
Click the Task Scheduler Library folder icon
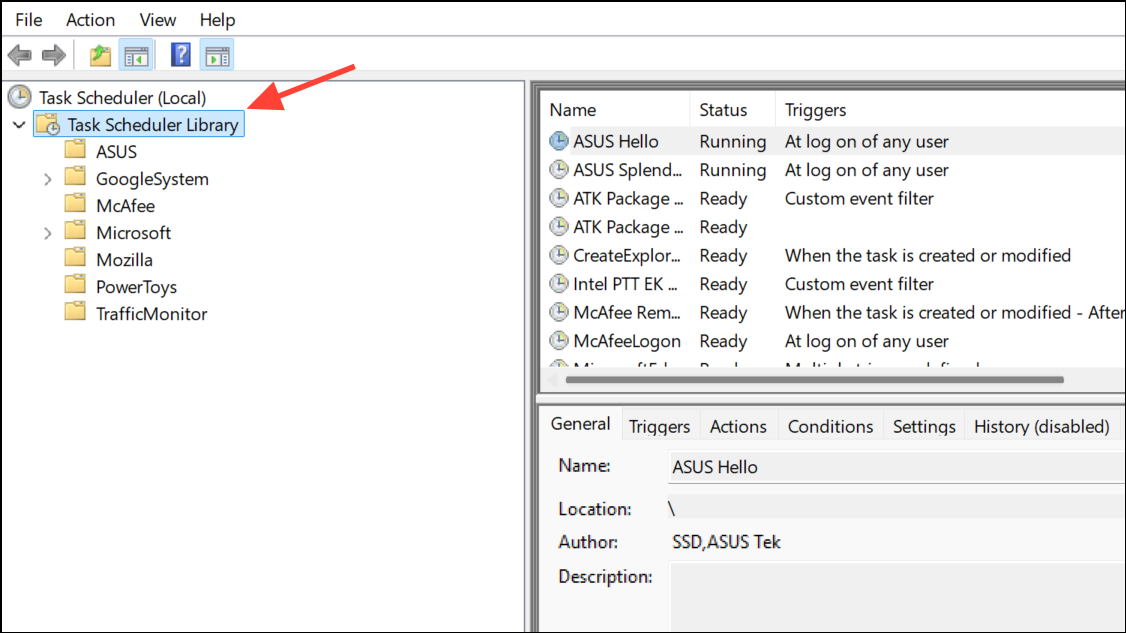(x=49, y=124)
